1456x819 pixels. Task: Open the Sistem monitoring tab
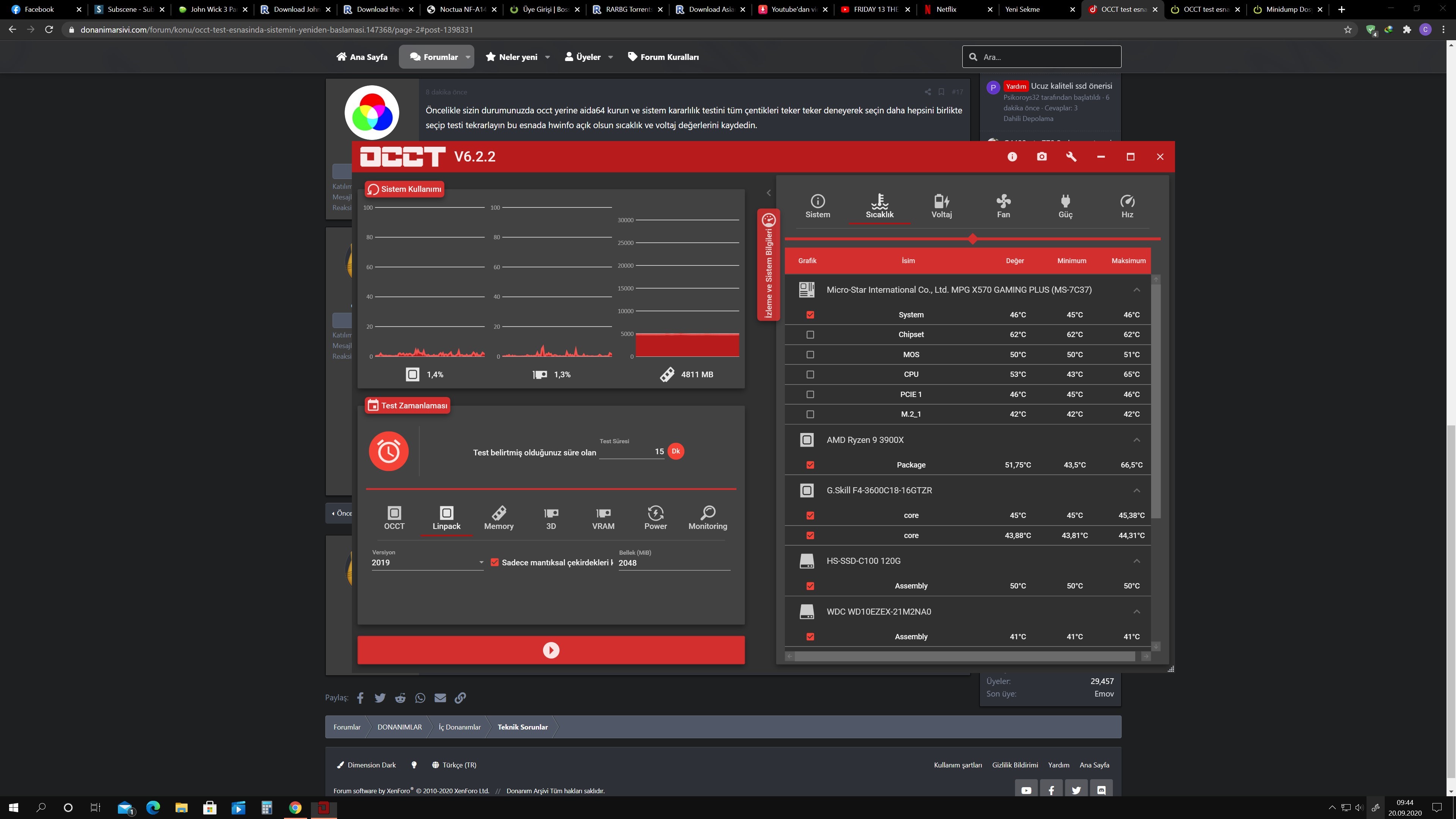[x=817, y=206]
